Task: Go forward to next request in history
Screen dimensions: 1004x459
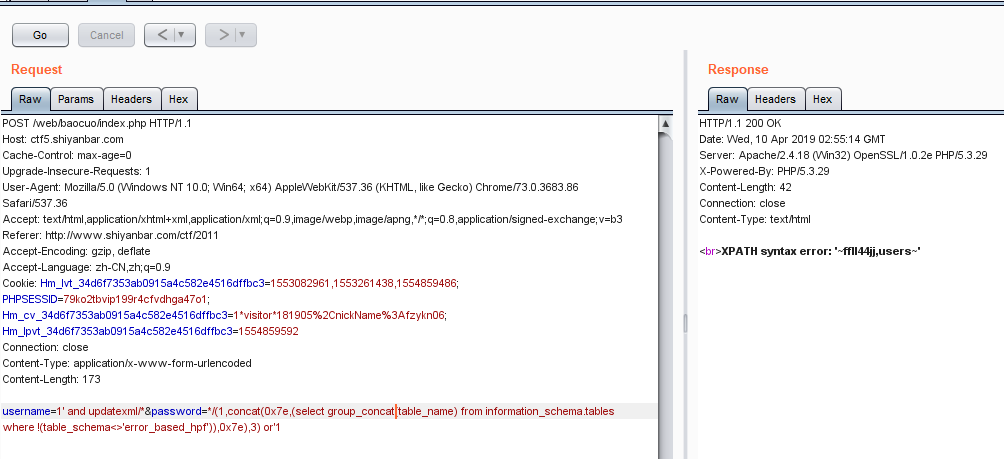Action: pos(223,35)
